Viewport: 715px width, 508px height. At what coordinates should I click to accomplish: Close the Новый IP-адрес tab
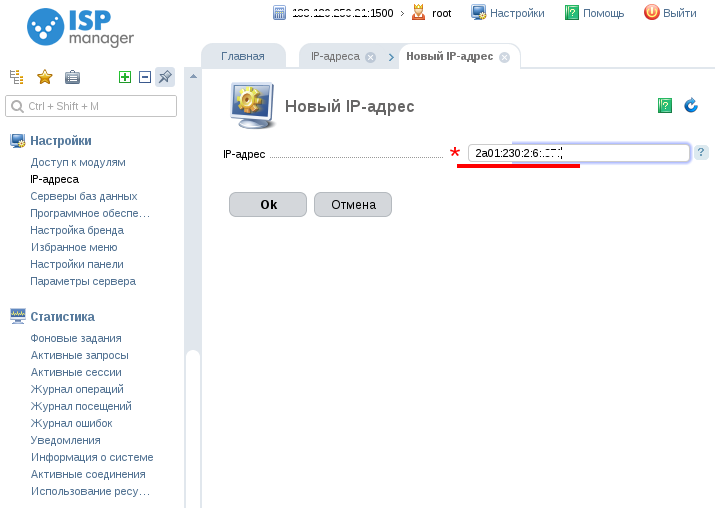pyautogui.click(x=504, y=57)
